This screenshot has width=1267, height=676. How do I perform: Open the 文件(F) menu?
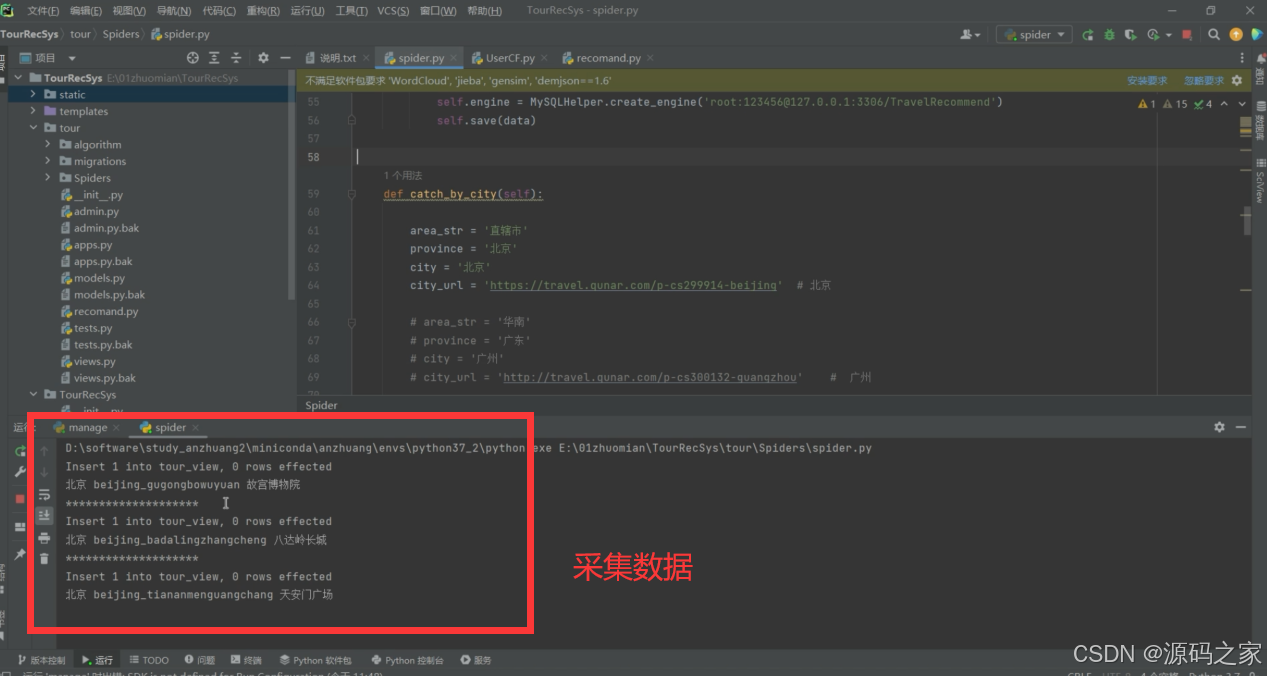[43, 11]
